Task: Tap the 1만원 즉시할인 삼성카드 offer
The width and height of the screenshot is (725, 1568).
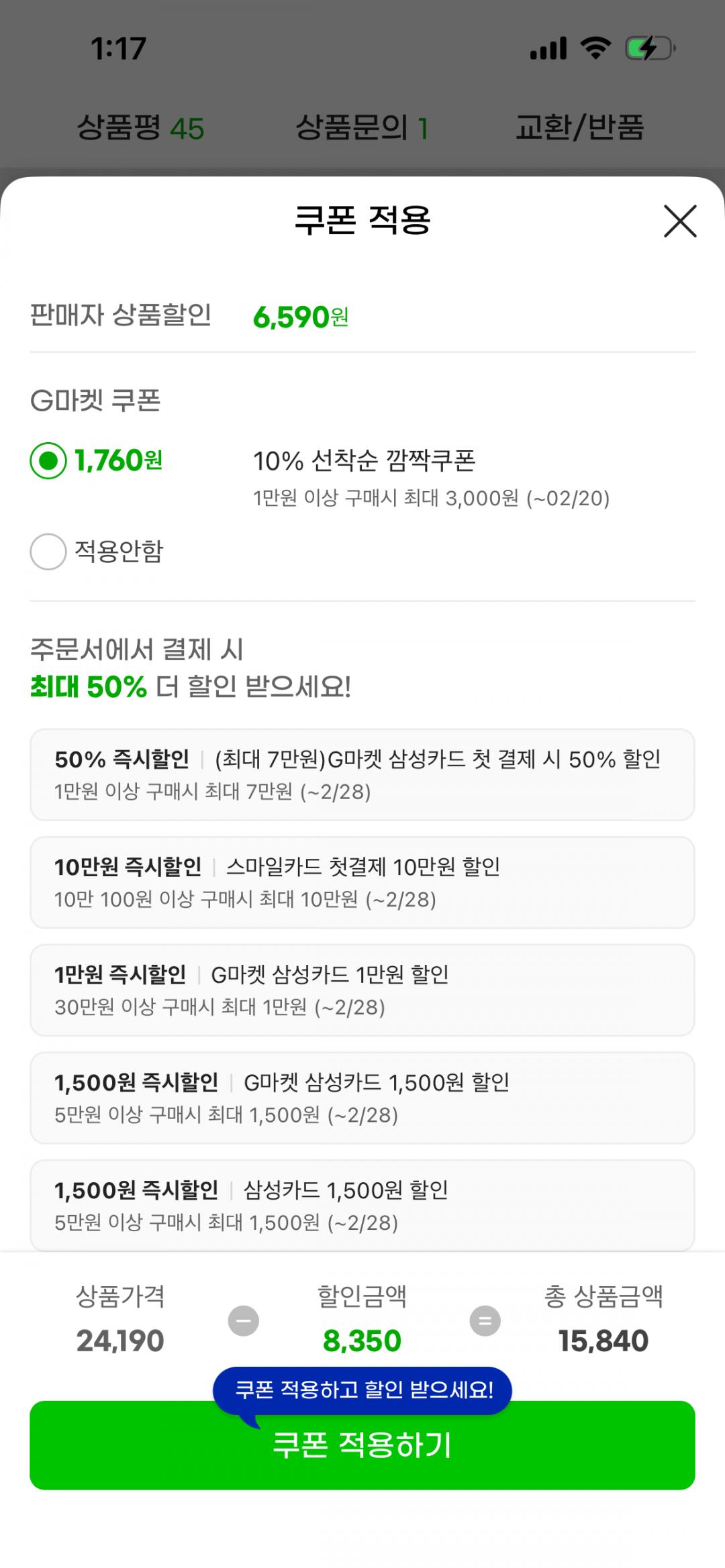Action: coord(362,990)
